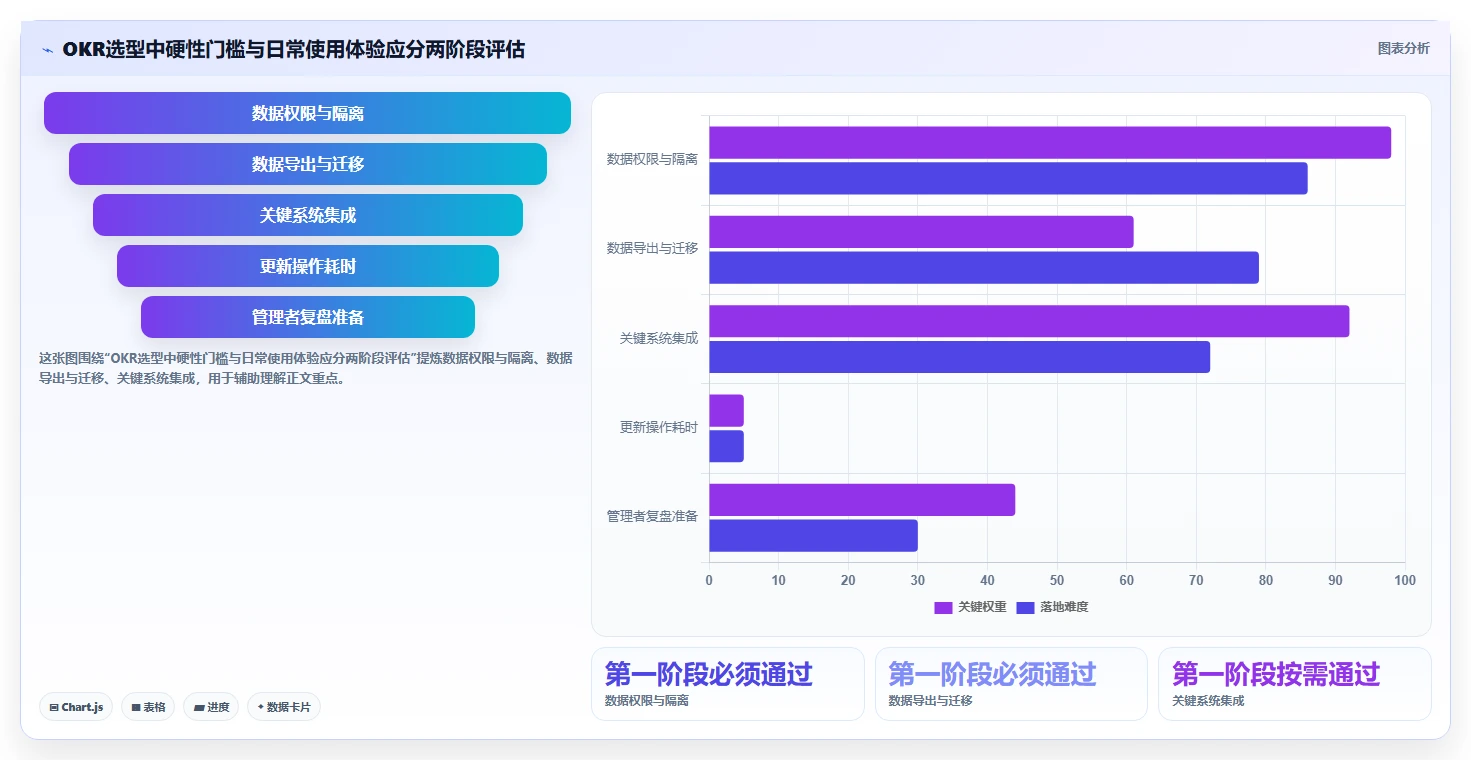
Task: Click the purple 关键权重 bar for 数据权限与隔离
Action: pyautogui.click(x=1050, y=143)
